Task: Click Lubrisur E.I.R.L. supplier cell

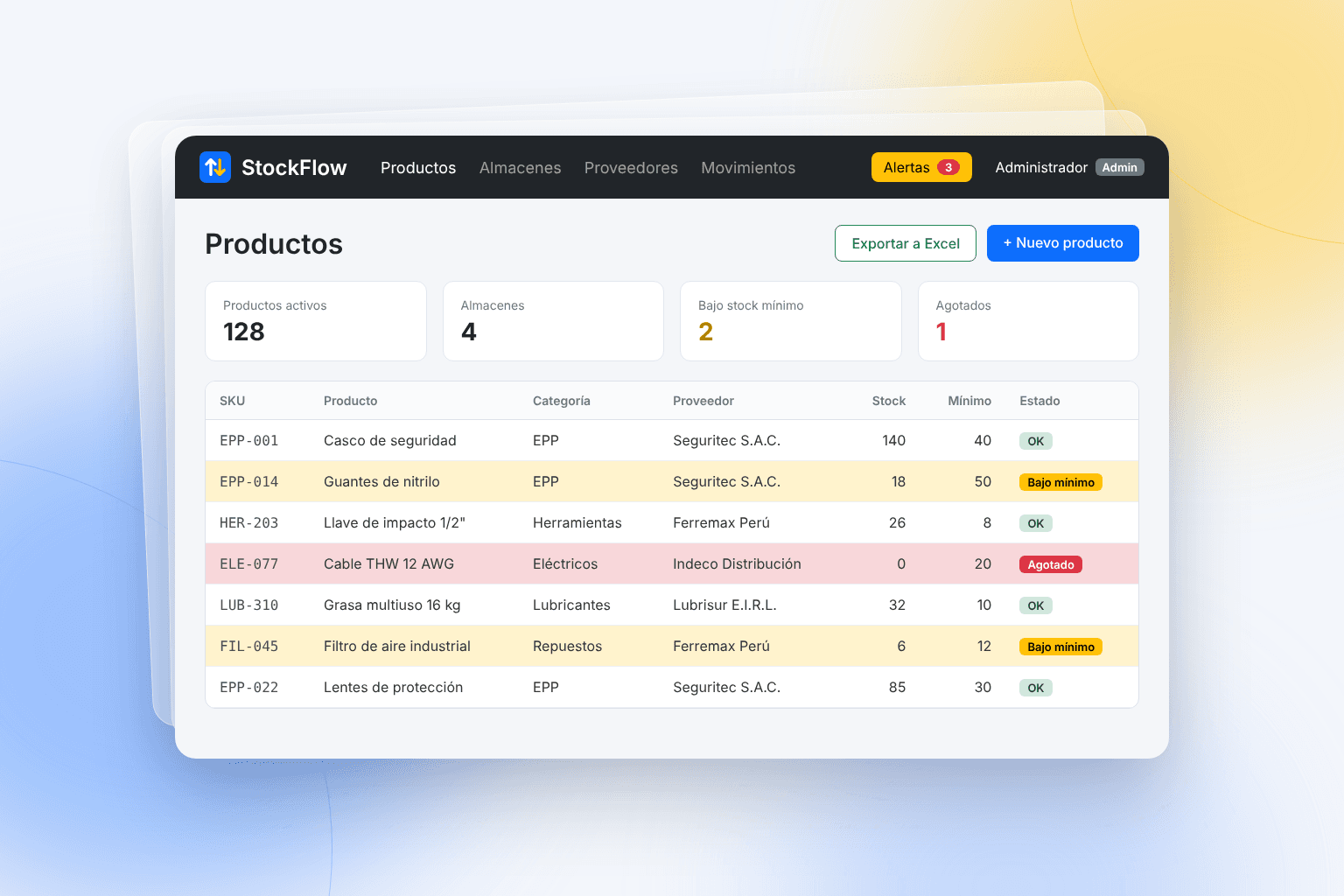Action: (724, 605)
